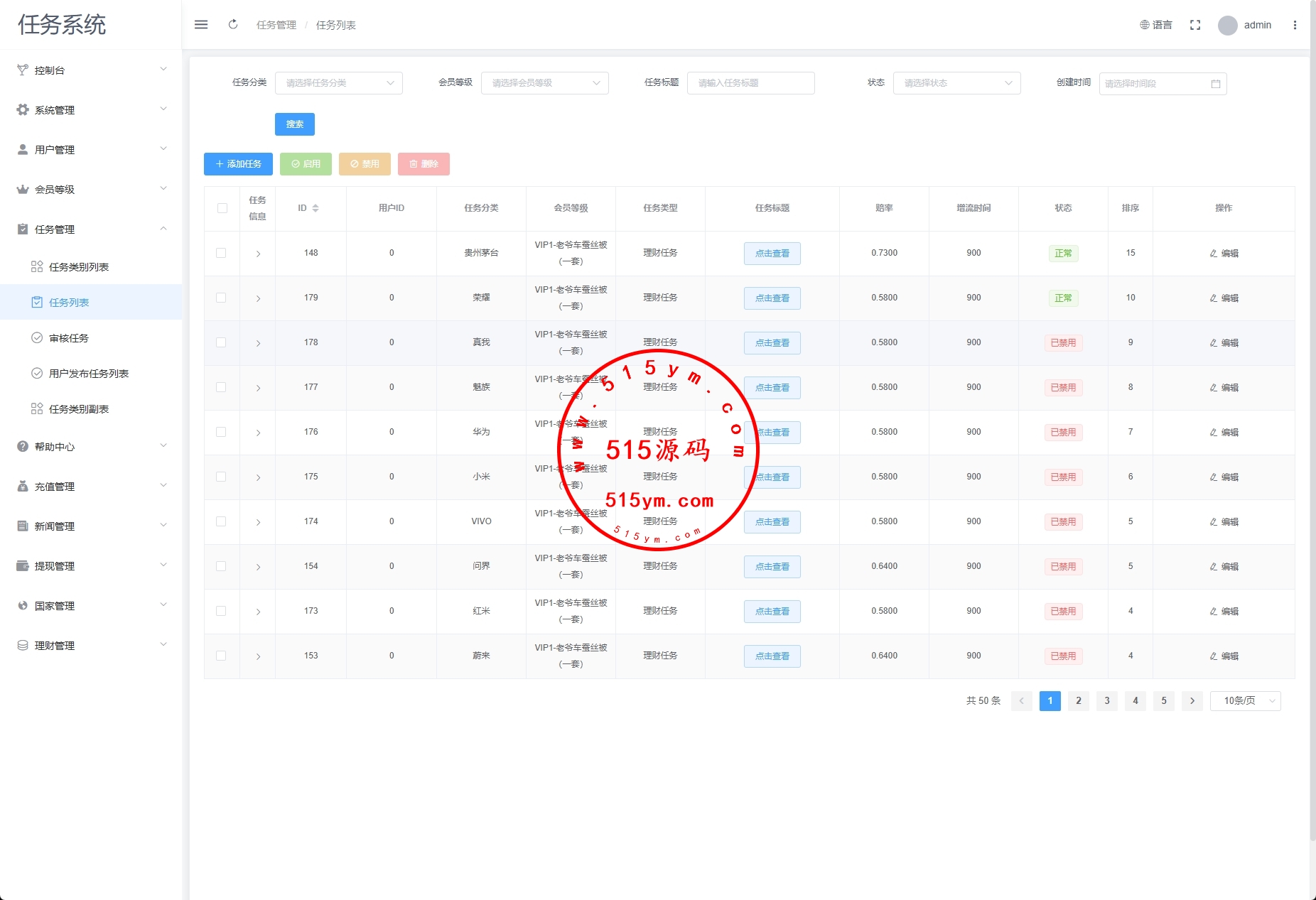Viewport: 1316px width, 900px height.
Task: Open the calendar picker for 创建时间
Action: pos(1215,84)
